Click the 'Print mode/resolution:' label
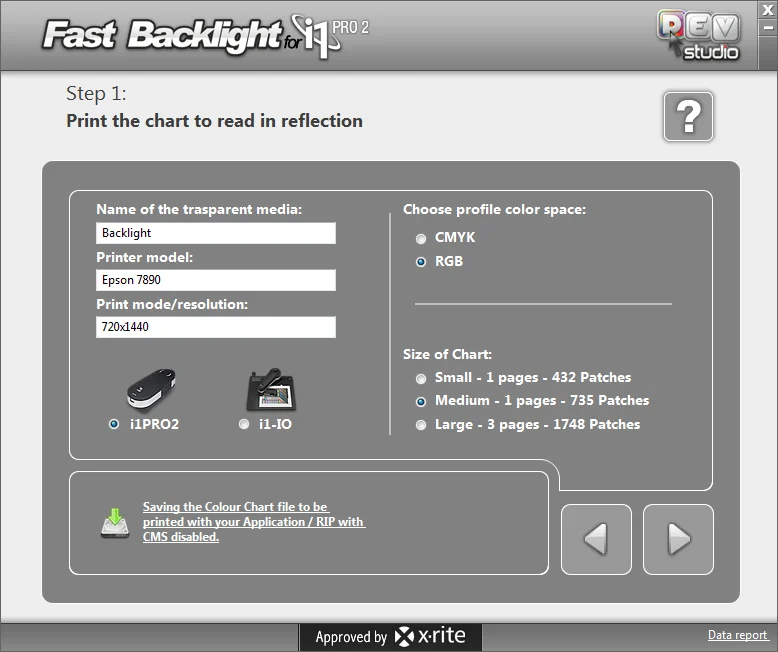Image resolution: width=778 pixels, height=652 pixels. (172, 304)
